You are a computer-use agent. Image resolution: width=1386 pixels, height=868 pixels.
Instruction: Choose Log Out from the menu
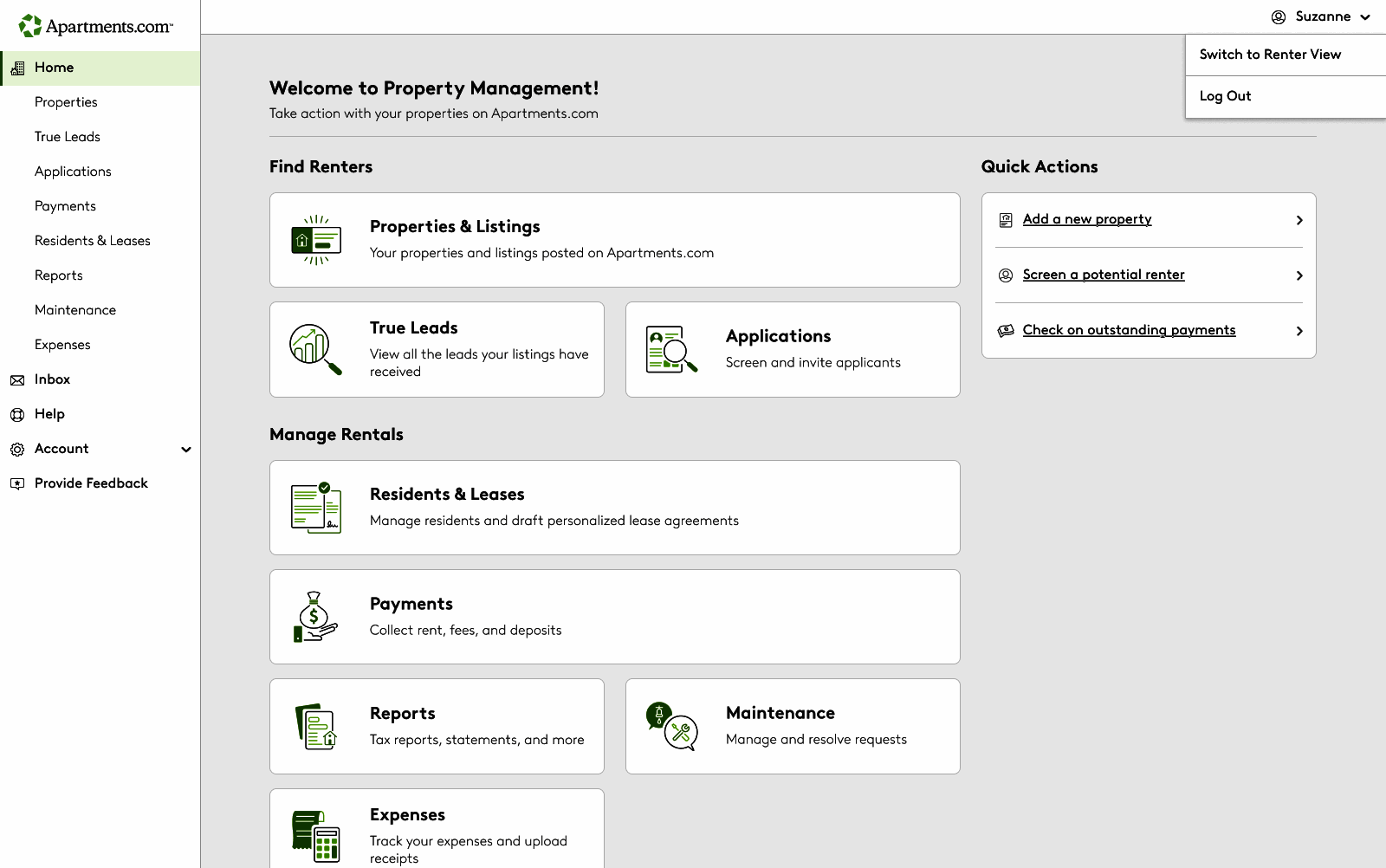pyautogui.click(x=1225, y=95)
